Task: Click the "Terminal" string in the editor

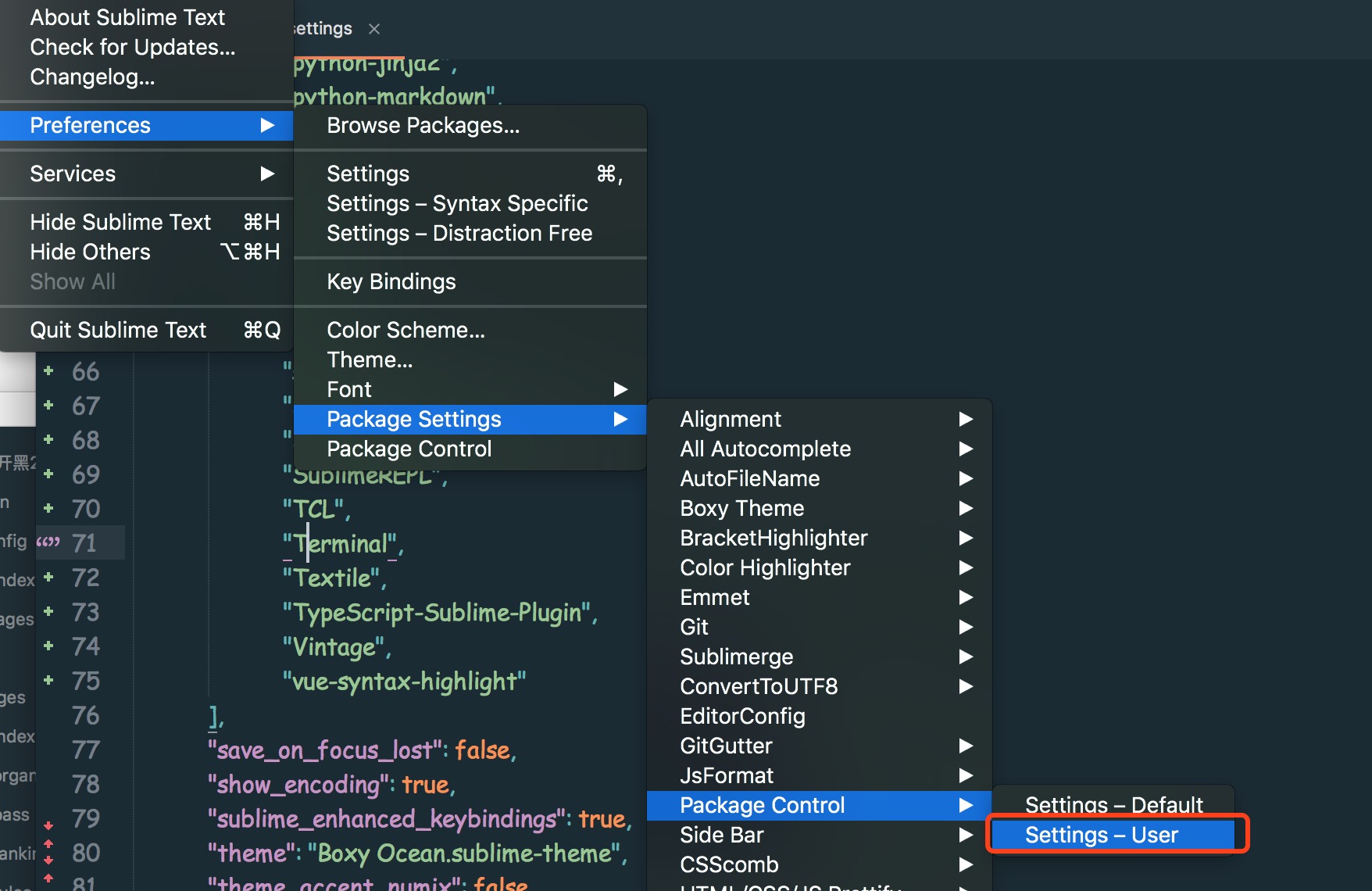Action: (x=340, y=543)
